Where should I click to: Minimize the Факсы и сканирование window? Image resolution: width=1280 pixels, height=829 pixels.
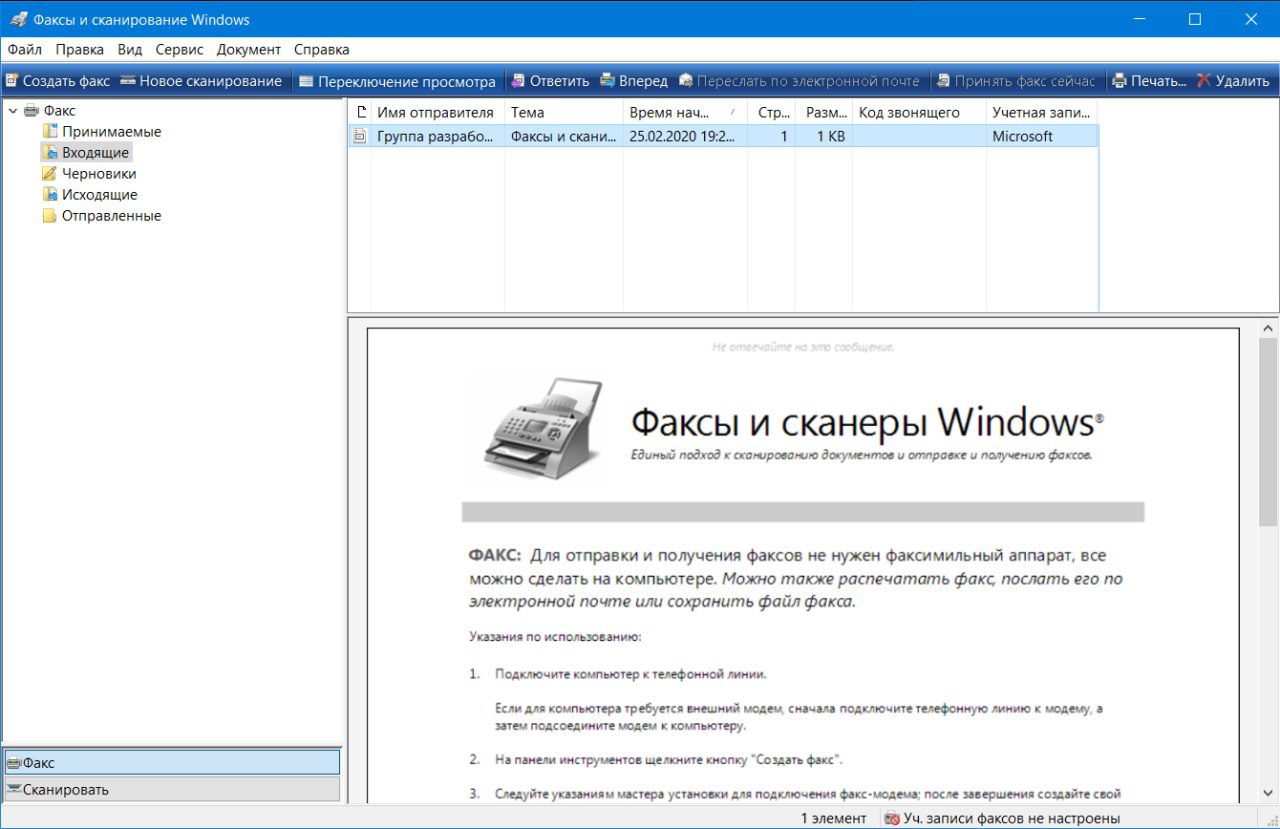(x=1139, y=19)
